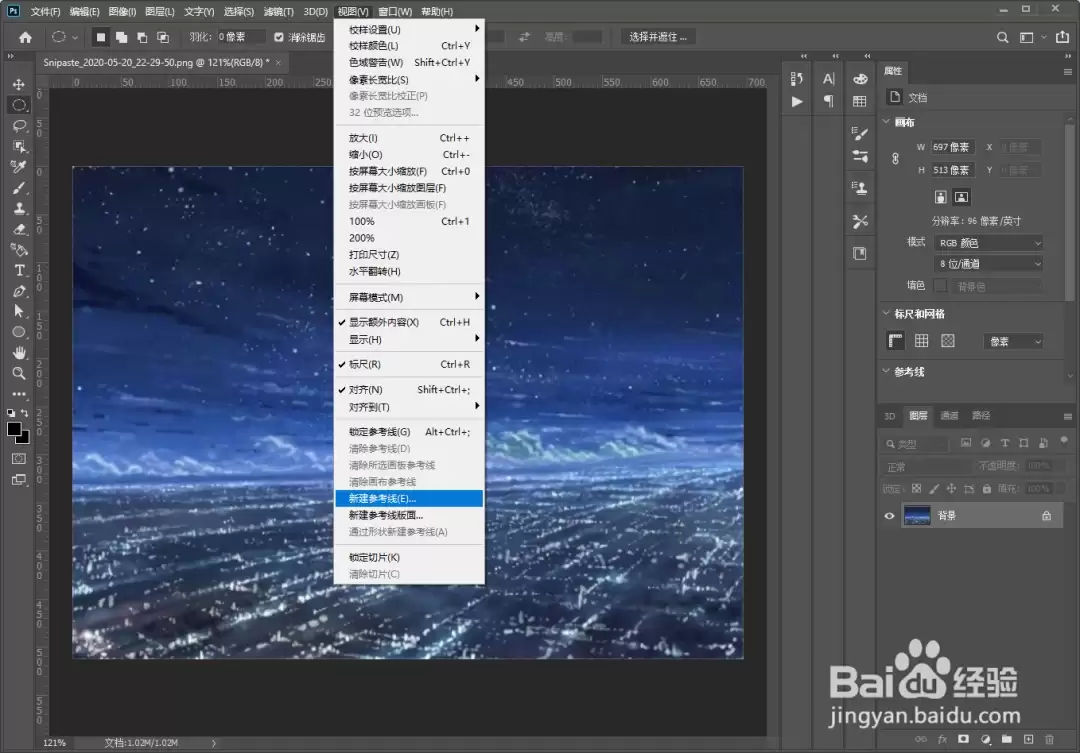Collapse the 画布 section
This screenshot has width=1080, height=753.
click(x=886, y=122)
